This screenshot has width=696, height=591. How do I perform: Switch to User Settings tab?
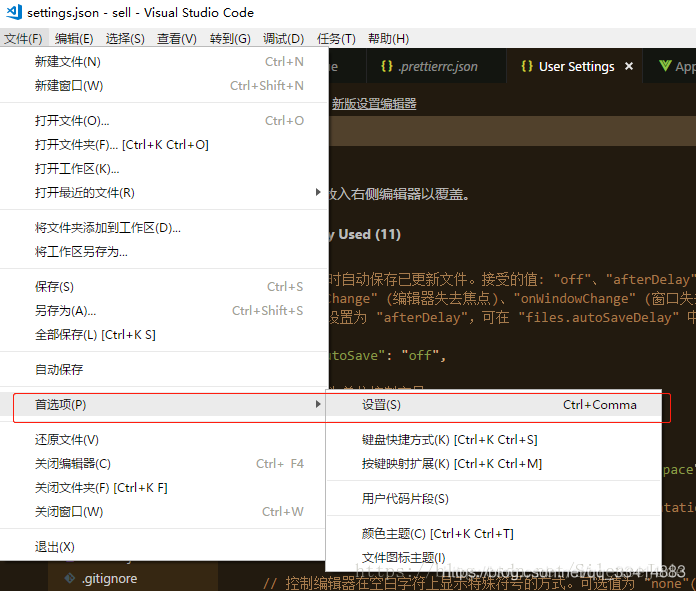(574, 66)
